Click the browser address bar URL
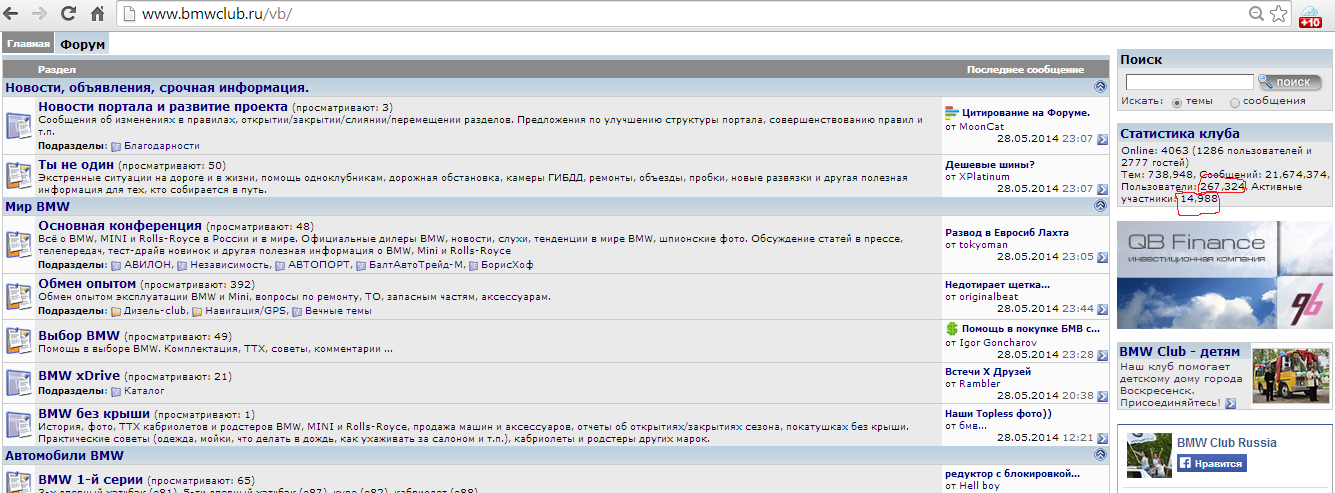This screenshot has width=1335, height=493. coord(218,15)
